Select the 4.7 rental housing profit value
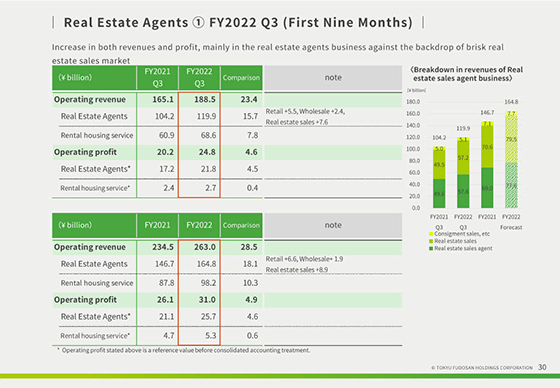This screenshot has height=388, width=560. [169, 335]
